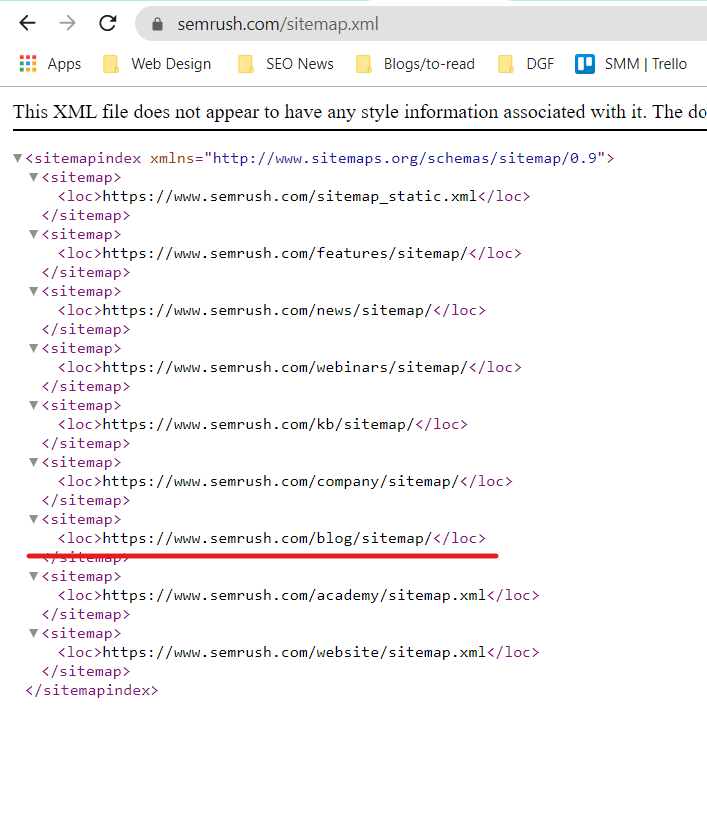This screenshot has width=707, height=817.
Task: Click the company/sitemap/ loc URL
Action: coord(281,481)
